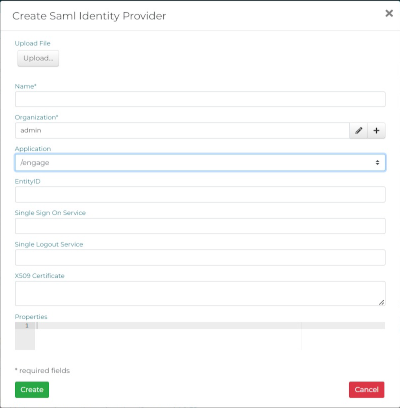The image size is (400, 408).
Task: Focus the Name input field
Action: (x=200, y=99)
